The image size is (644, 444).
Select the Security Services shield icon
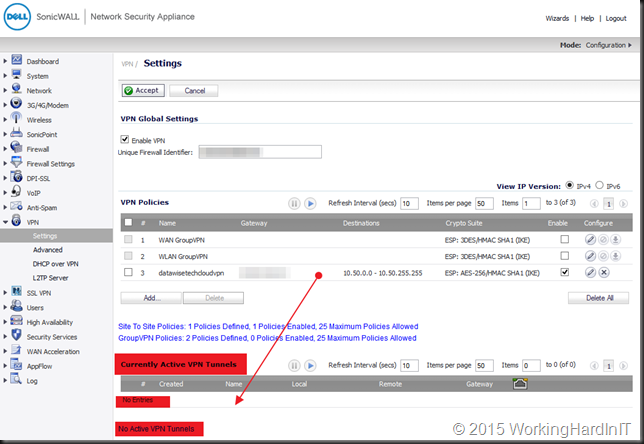pos(16,335)
